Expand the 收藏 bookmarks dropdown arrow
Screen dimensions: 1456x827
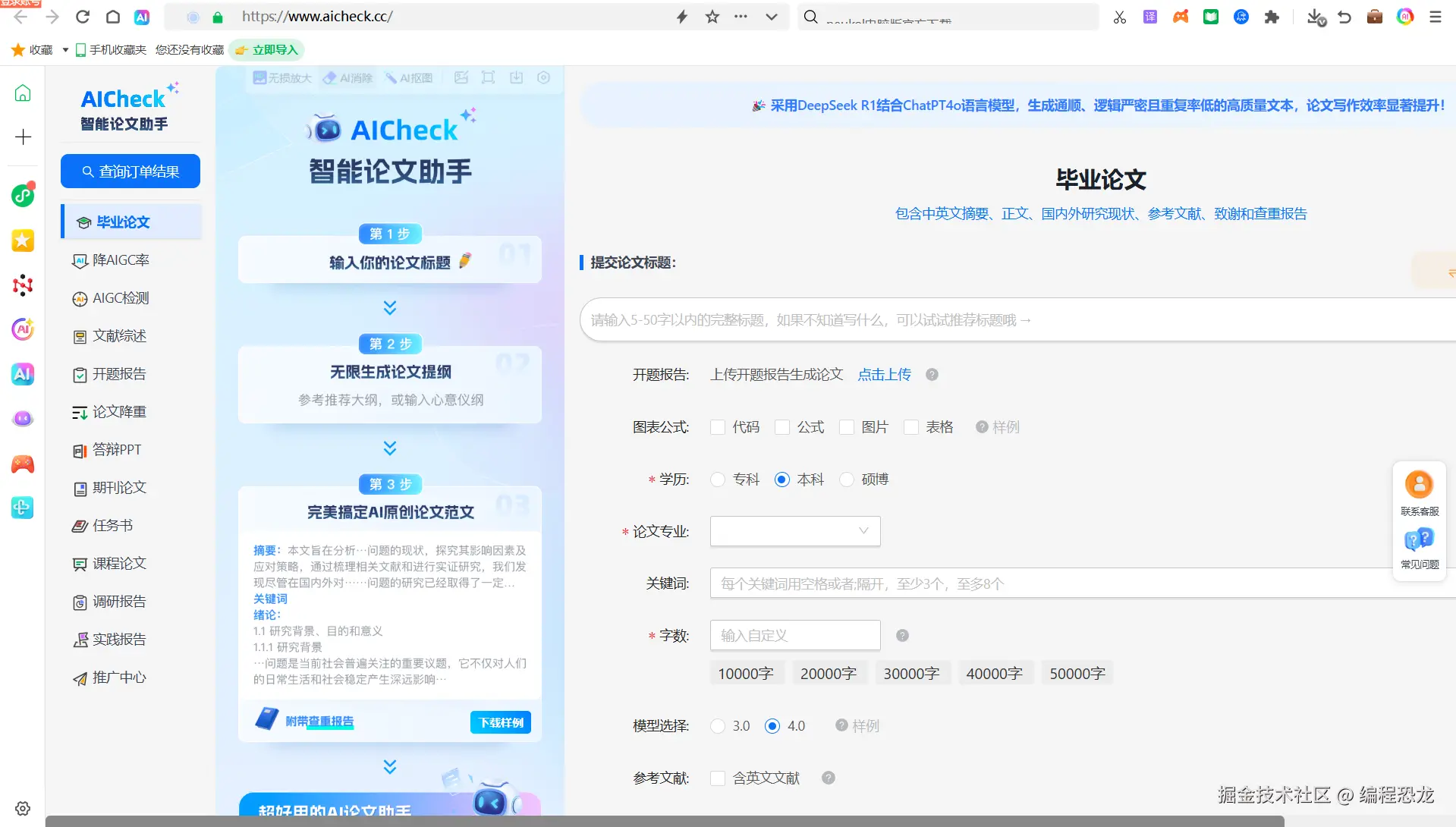(65, 50)
